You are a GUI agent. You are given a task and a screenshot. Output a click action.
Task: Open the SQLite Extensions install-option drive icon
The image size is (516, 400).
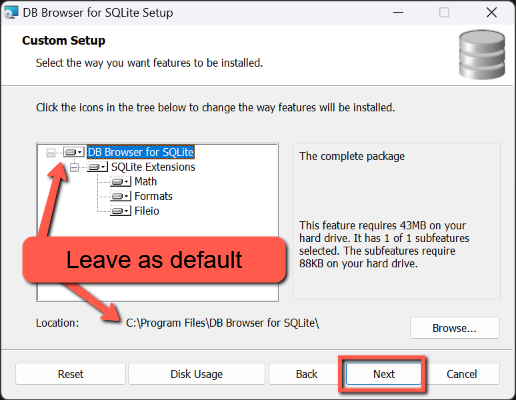click(x=97, y=167)
